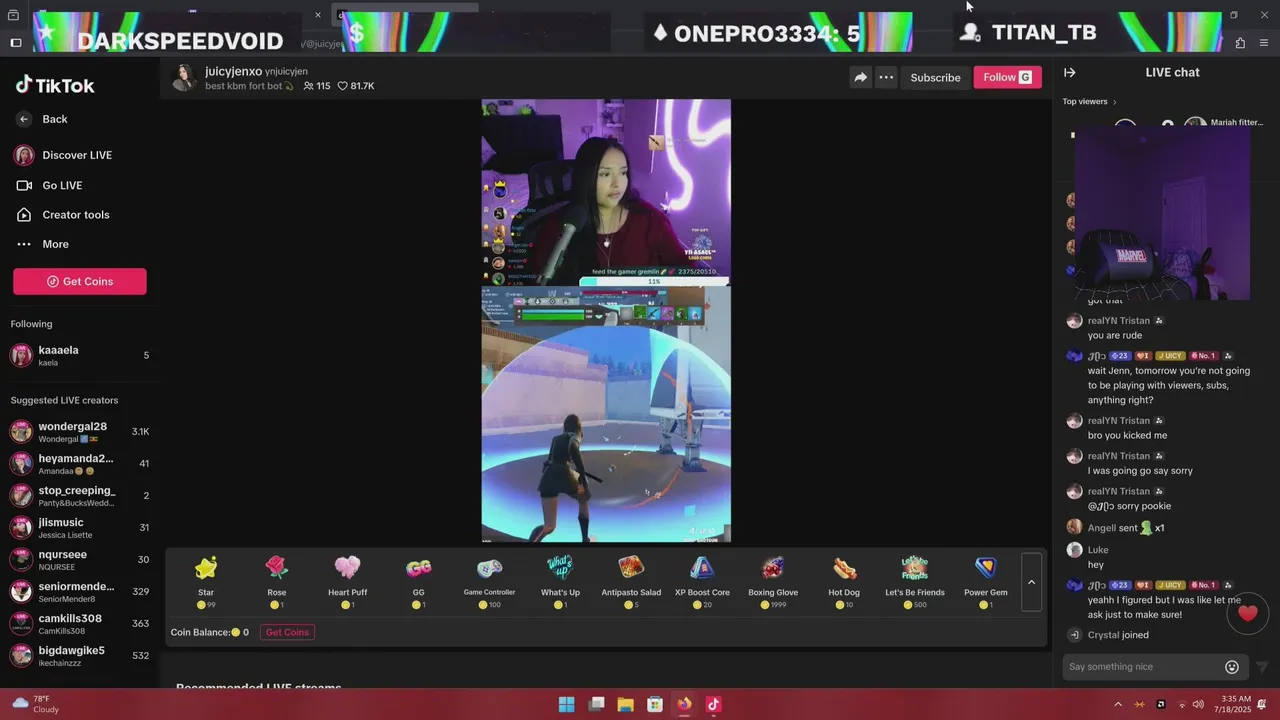The width and height of the screenshot is (1280, 720).
Task: Click Get Coins beside Coin Balance
Action: (287, 632)
